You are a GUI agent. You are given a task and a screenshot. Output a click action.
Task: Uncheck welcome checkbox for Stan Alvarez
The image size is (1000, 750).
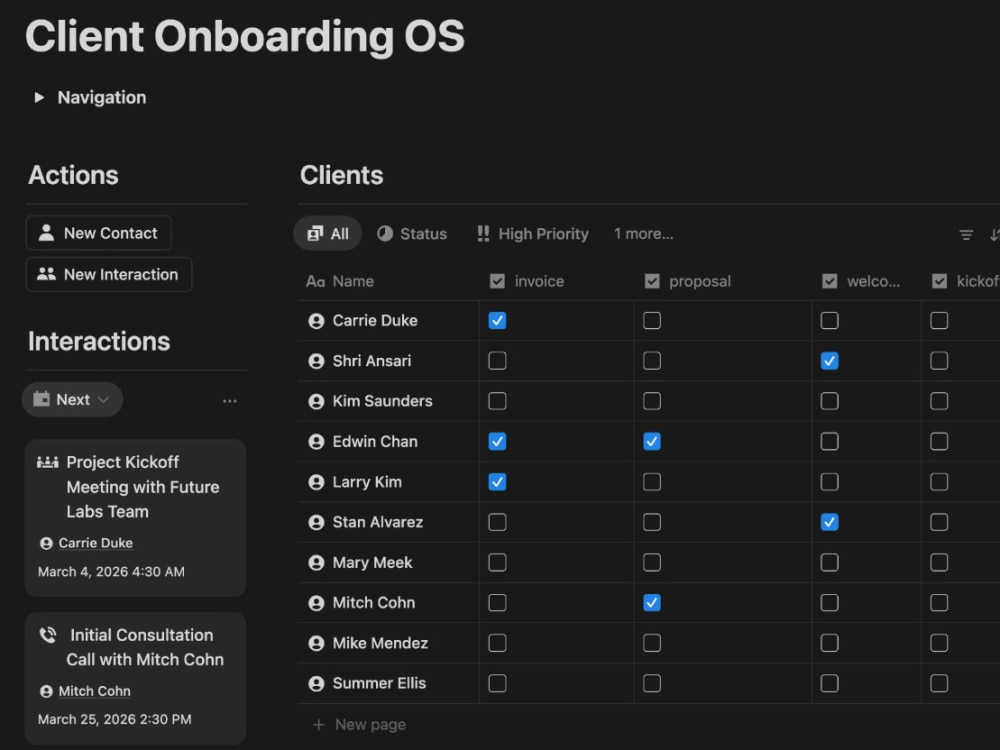pos(829,522)
